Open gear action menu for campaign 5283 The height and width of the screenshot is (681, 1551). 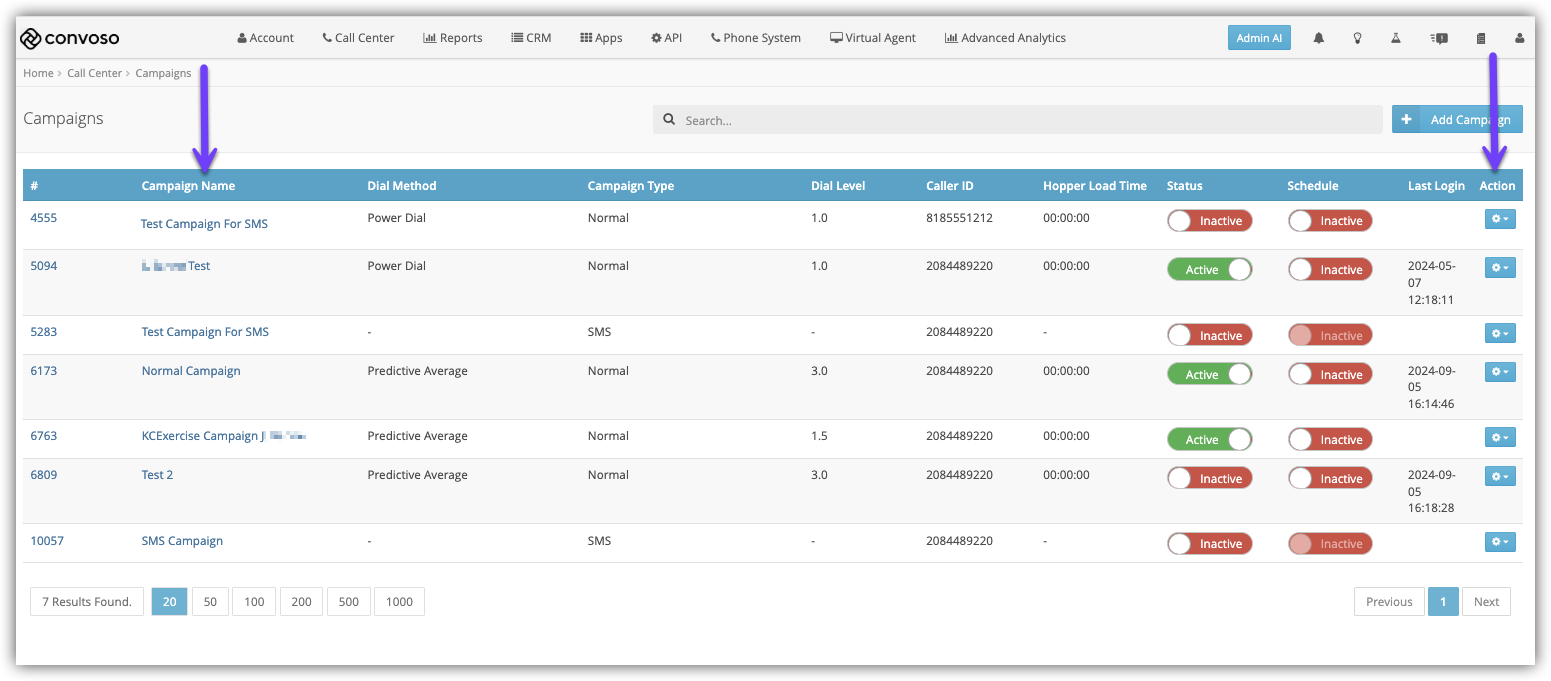1500,333
